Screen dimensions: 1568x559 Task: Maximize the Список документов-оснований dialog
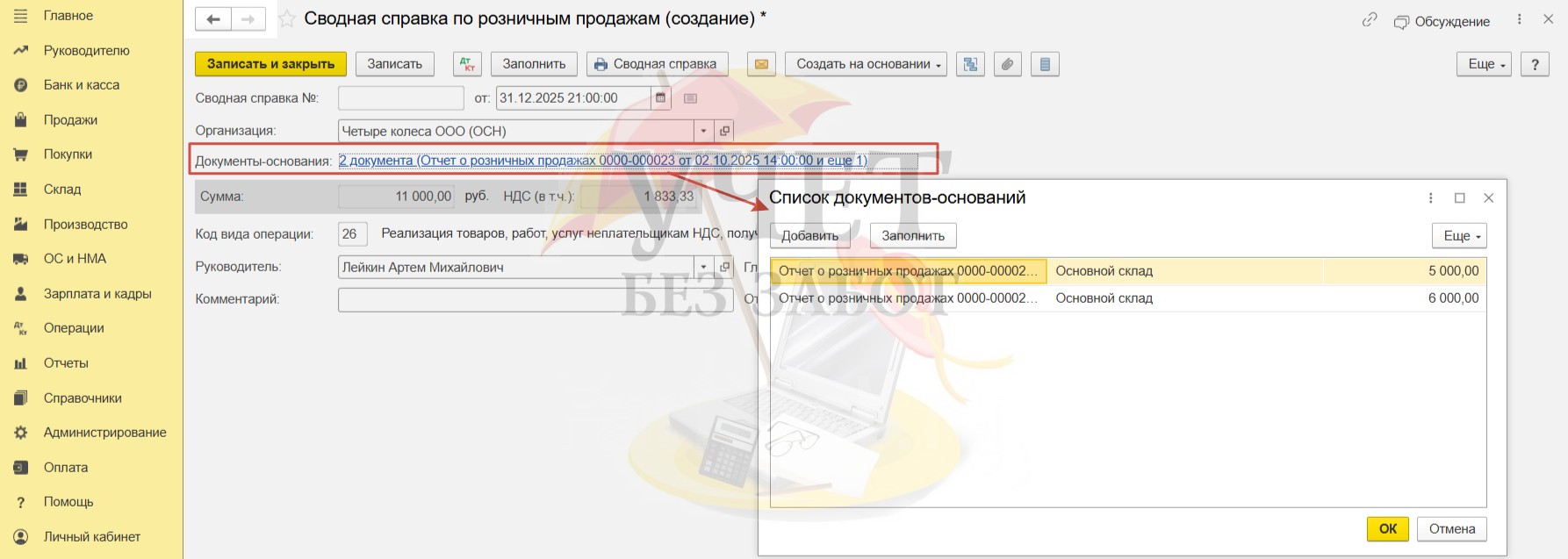[1460, 198]
